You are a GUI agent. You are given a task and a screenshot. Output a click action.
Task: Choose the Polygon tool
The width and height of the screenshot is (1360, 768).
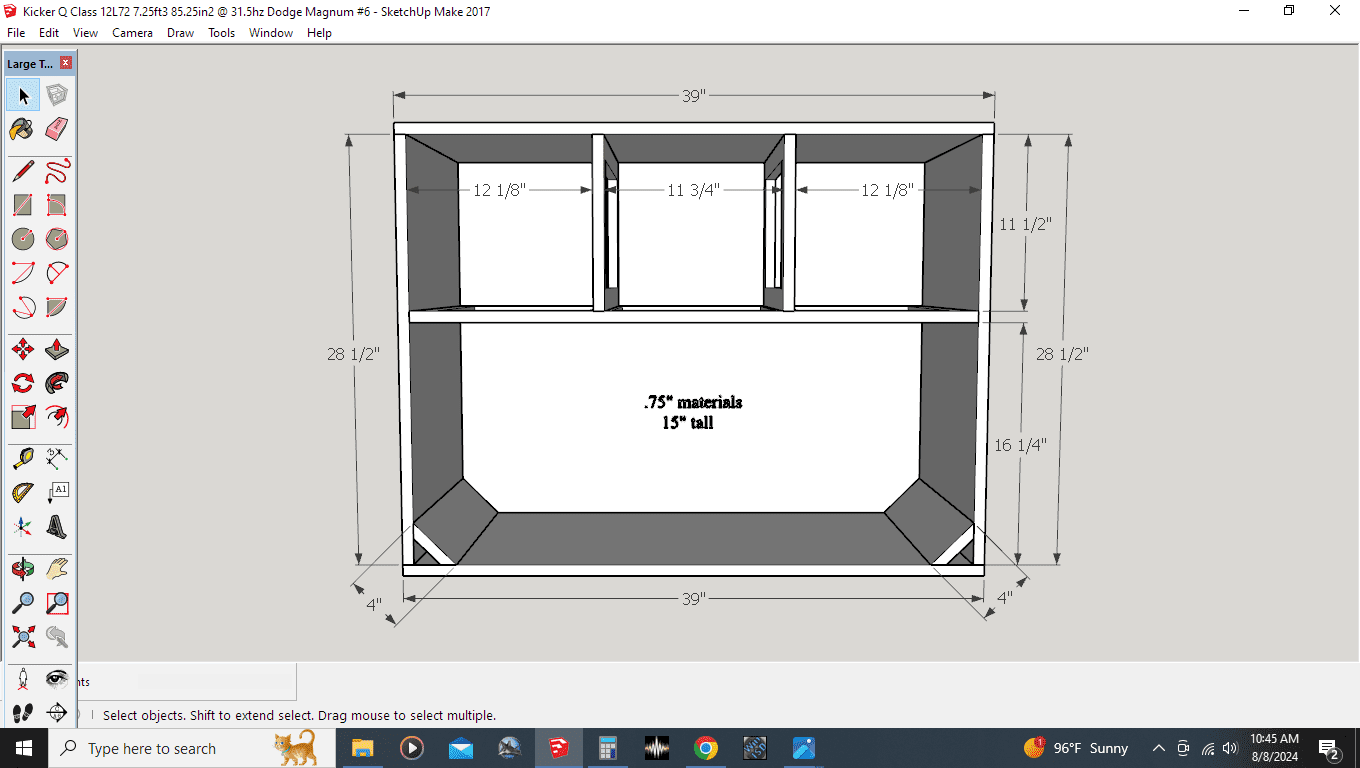57,239
